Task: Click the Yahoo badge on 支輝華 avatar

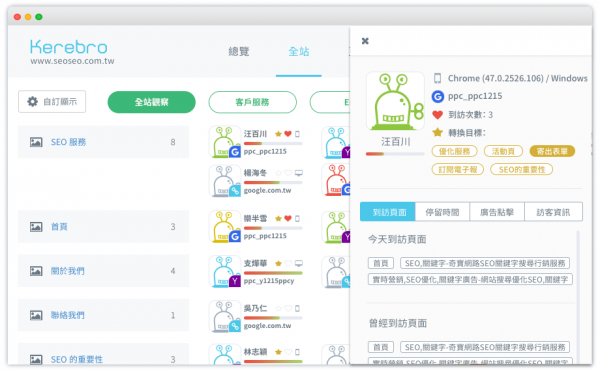Action: click(234, 281)
